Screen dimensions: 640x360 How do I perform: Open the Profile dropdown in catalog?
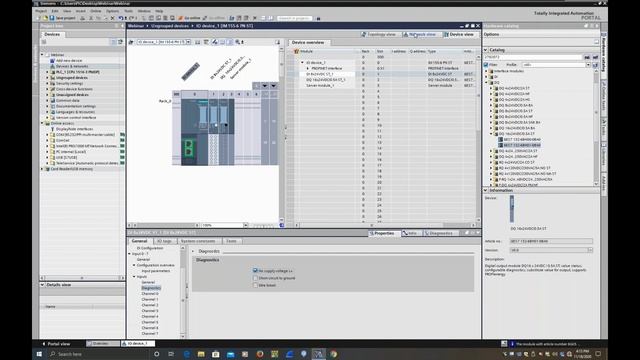(588, 65)
